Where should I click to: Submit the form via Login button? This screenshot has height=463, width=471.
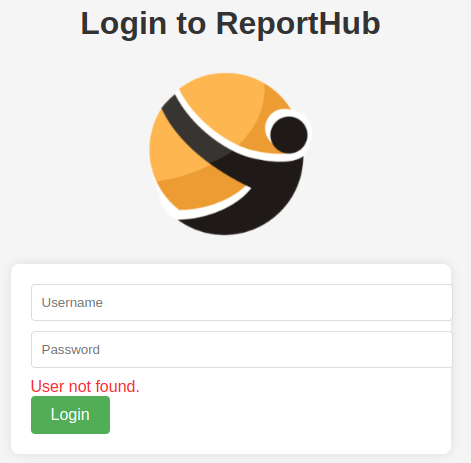(x=70, y=415)
